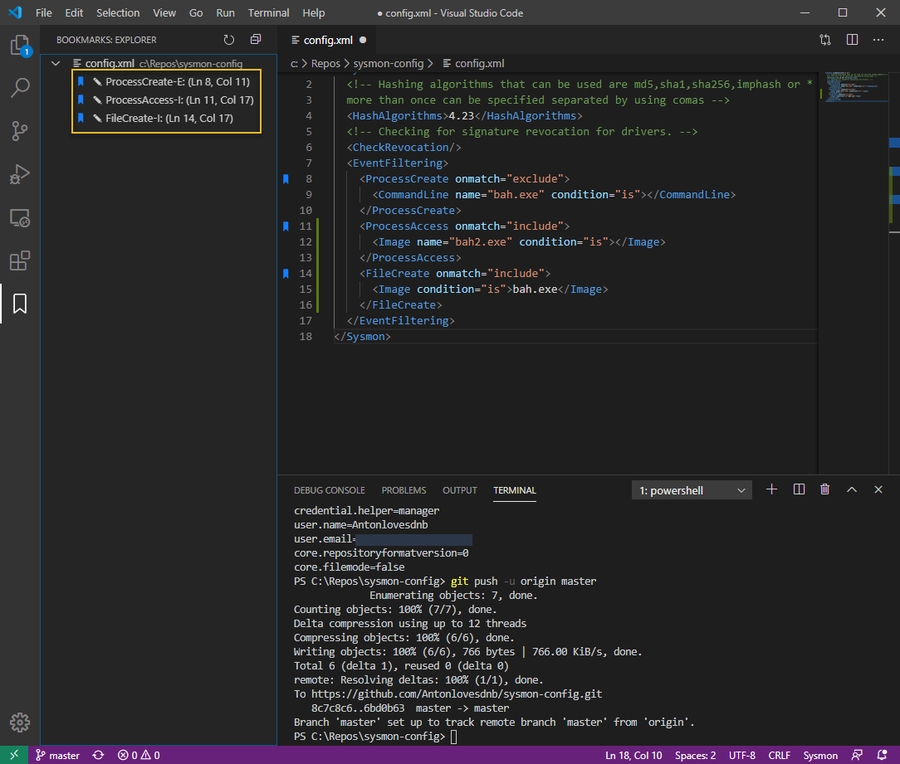Switch to the PROBLEMS tab
The image size is (900, 764).
click(x=403, y=490)
